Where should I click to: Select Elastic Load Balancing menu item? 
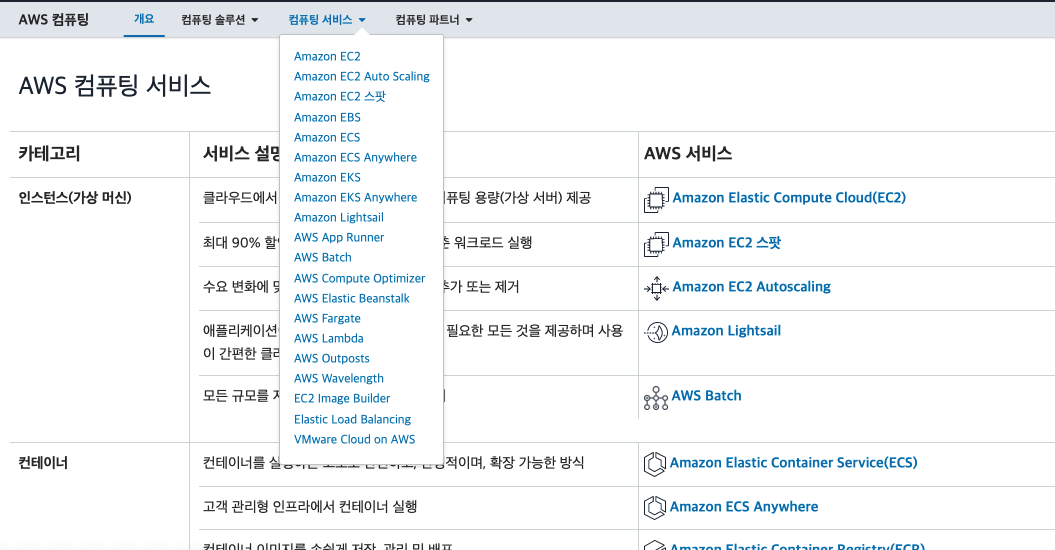353,419
